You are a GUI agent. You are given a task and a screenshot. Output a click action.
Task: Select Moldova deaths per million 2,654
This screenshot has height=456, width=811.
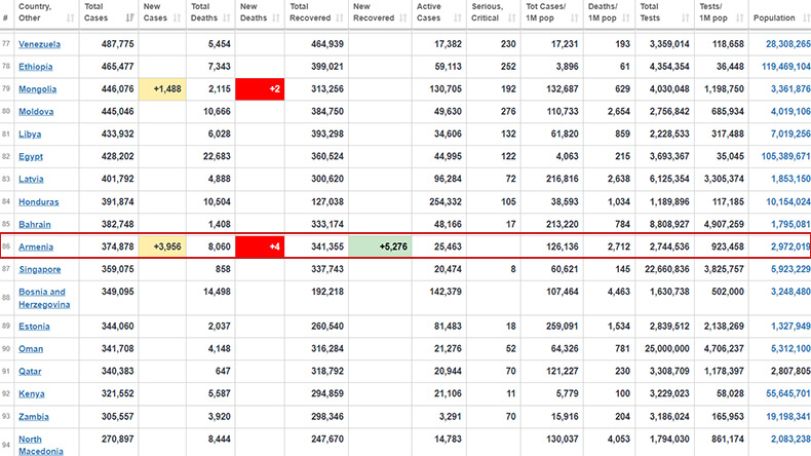[609, 111]
